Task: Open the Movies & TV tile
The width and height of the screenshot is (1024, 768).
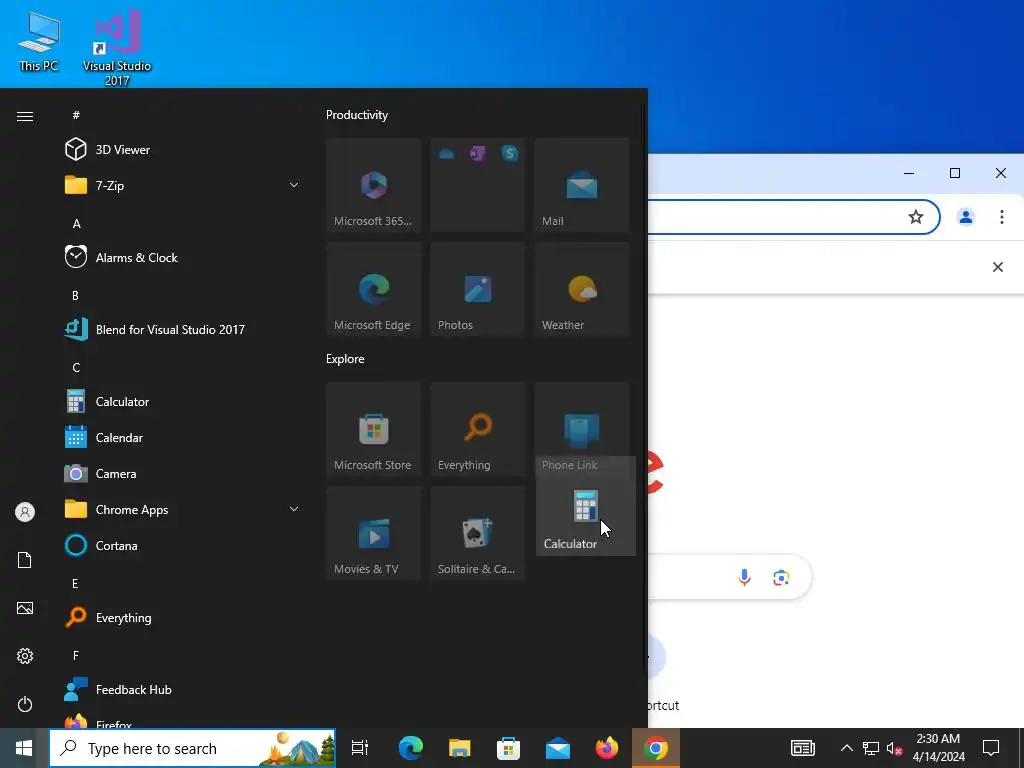Action: [x=374, y=533]
